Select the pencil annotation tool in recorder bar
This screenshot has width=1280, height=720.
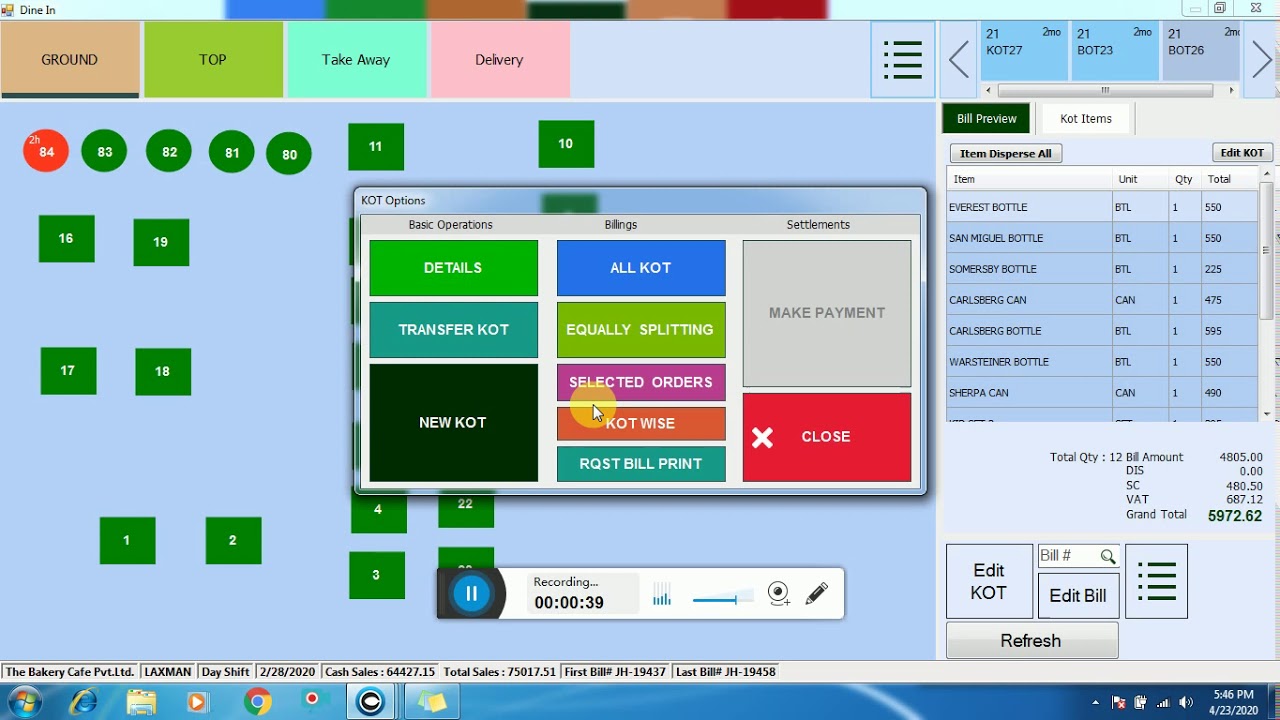click(816, 593)
